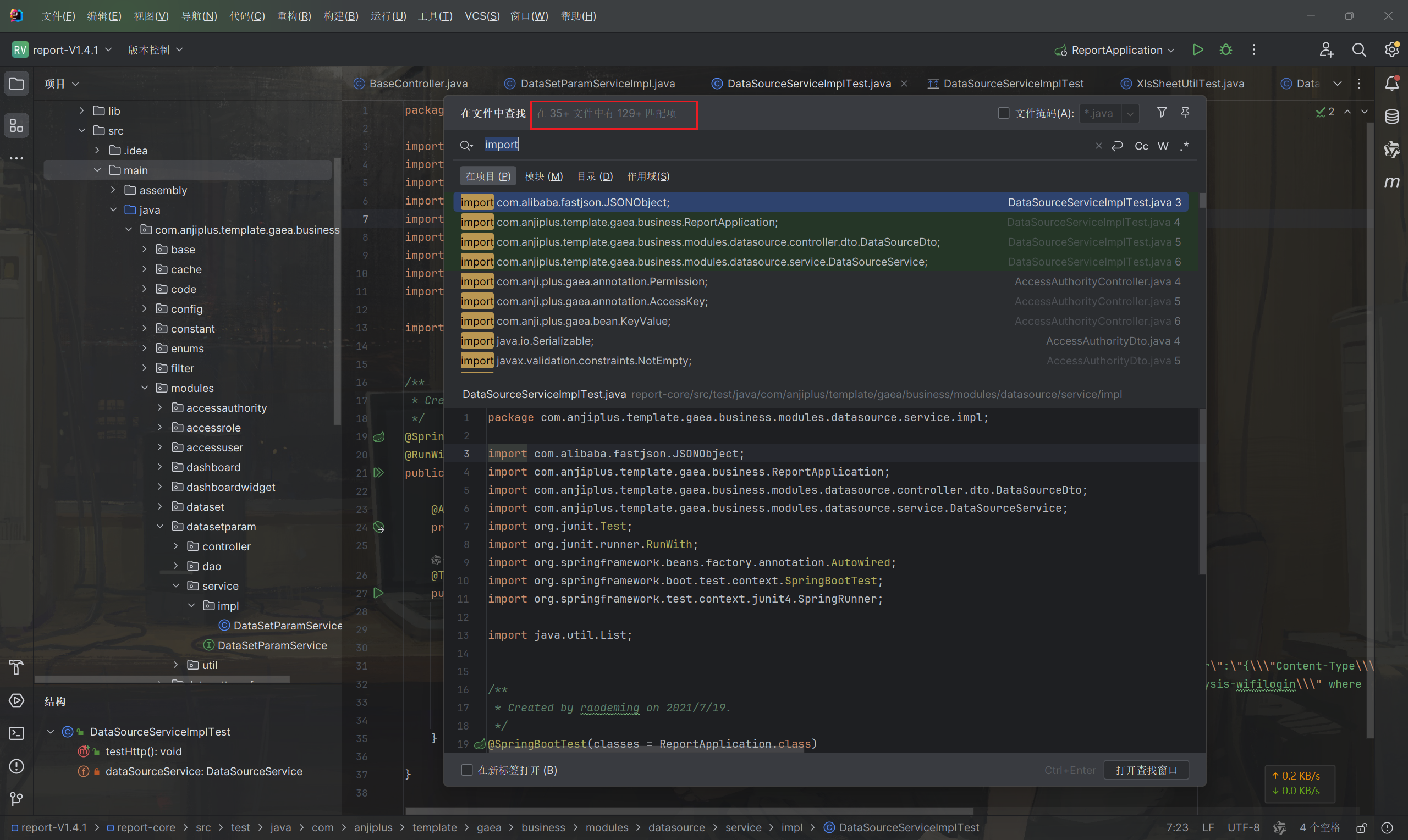Open IDE settings gear icon
Image resolution: width=1408 pixels, height=840 pixels.
tap(1391, 50)
